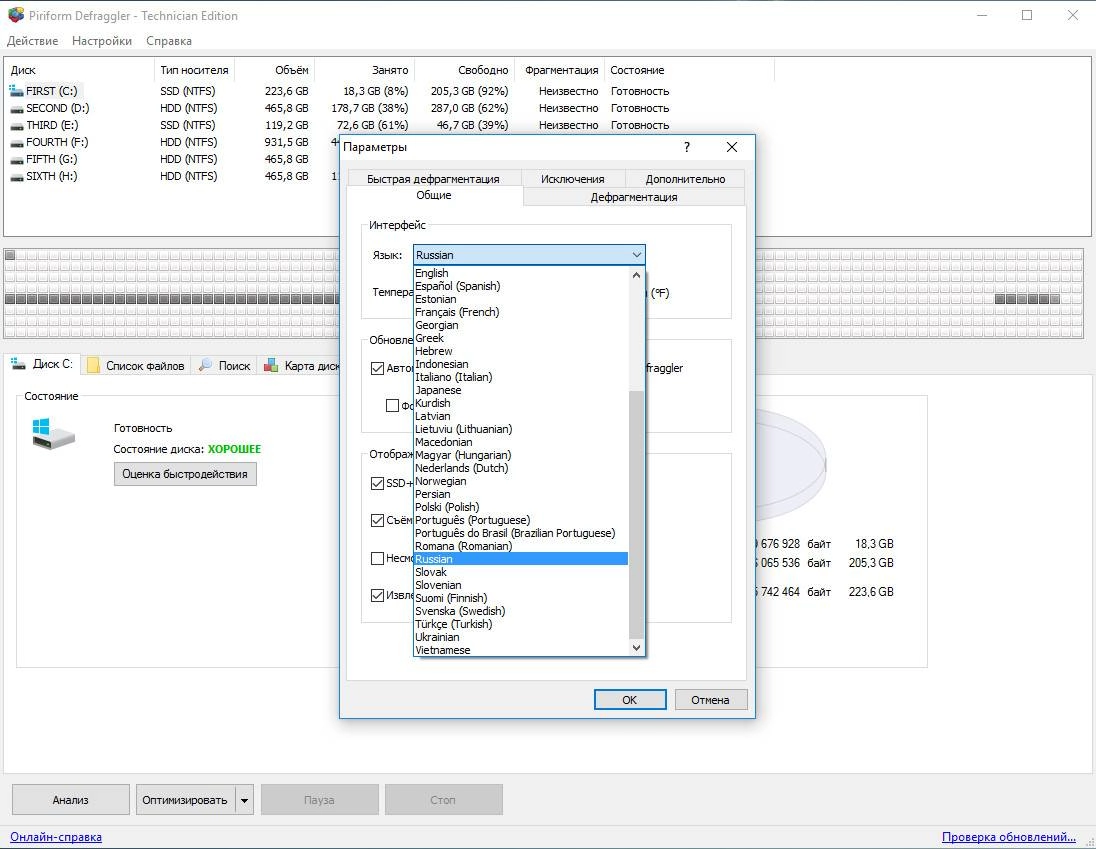Choose Ukrainian in the language list
The image size is (1096, 849).
click(x=521, y=637)
